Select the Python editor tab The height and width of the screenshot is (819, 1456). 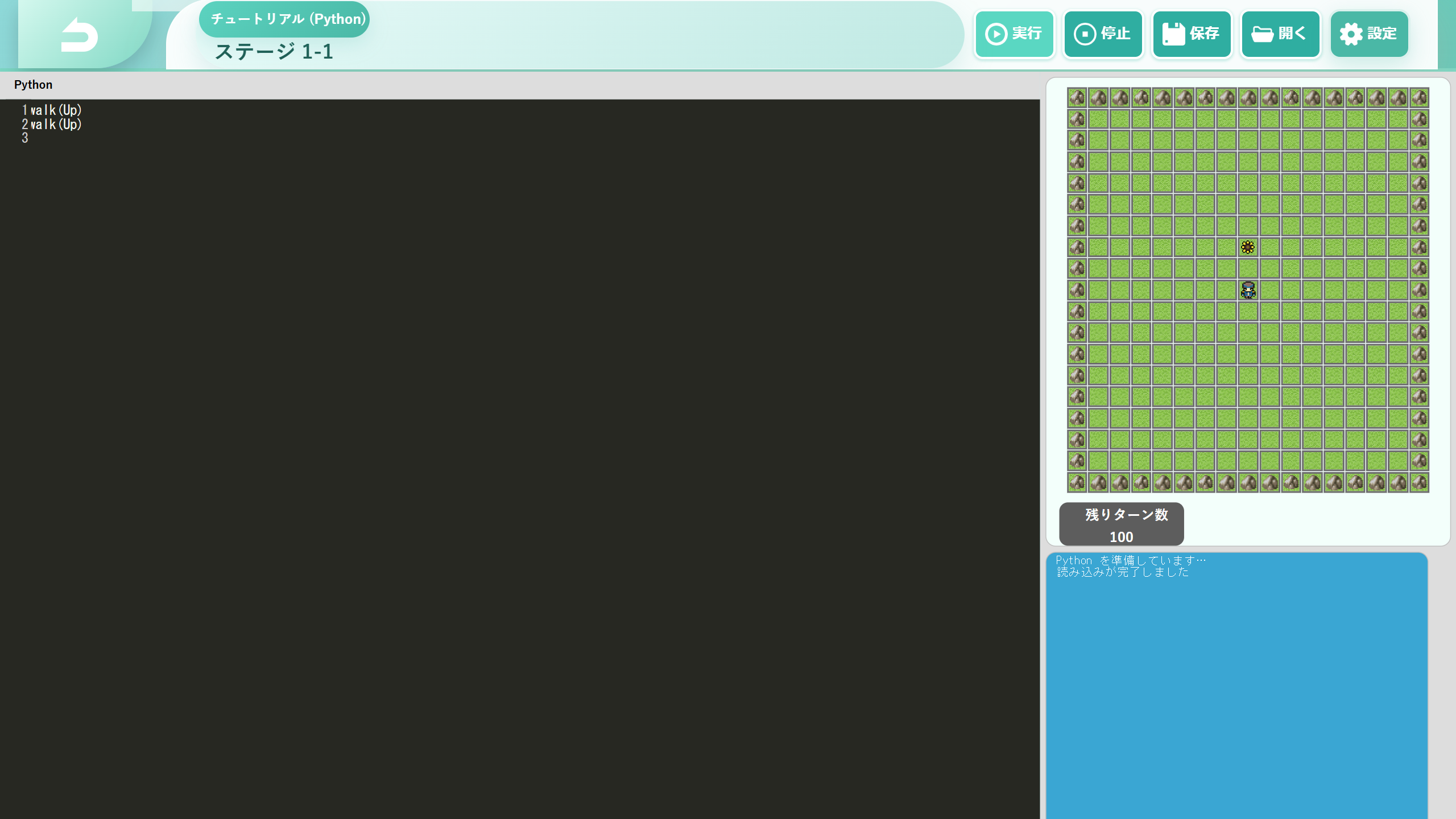[33, 85]
